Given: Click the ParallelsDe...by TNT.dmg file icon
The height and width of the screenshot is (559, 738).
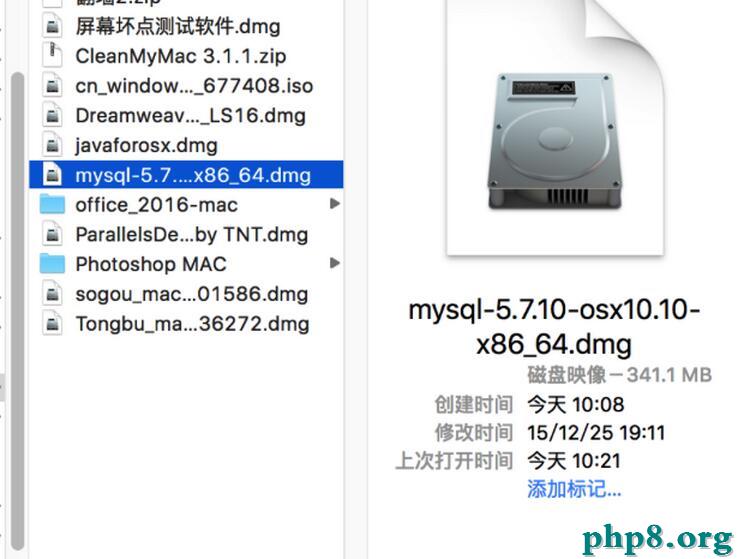Looking at the screenshot, I should click(52, 234).
